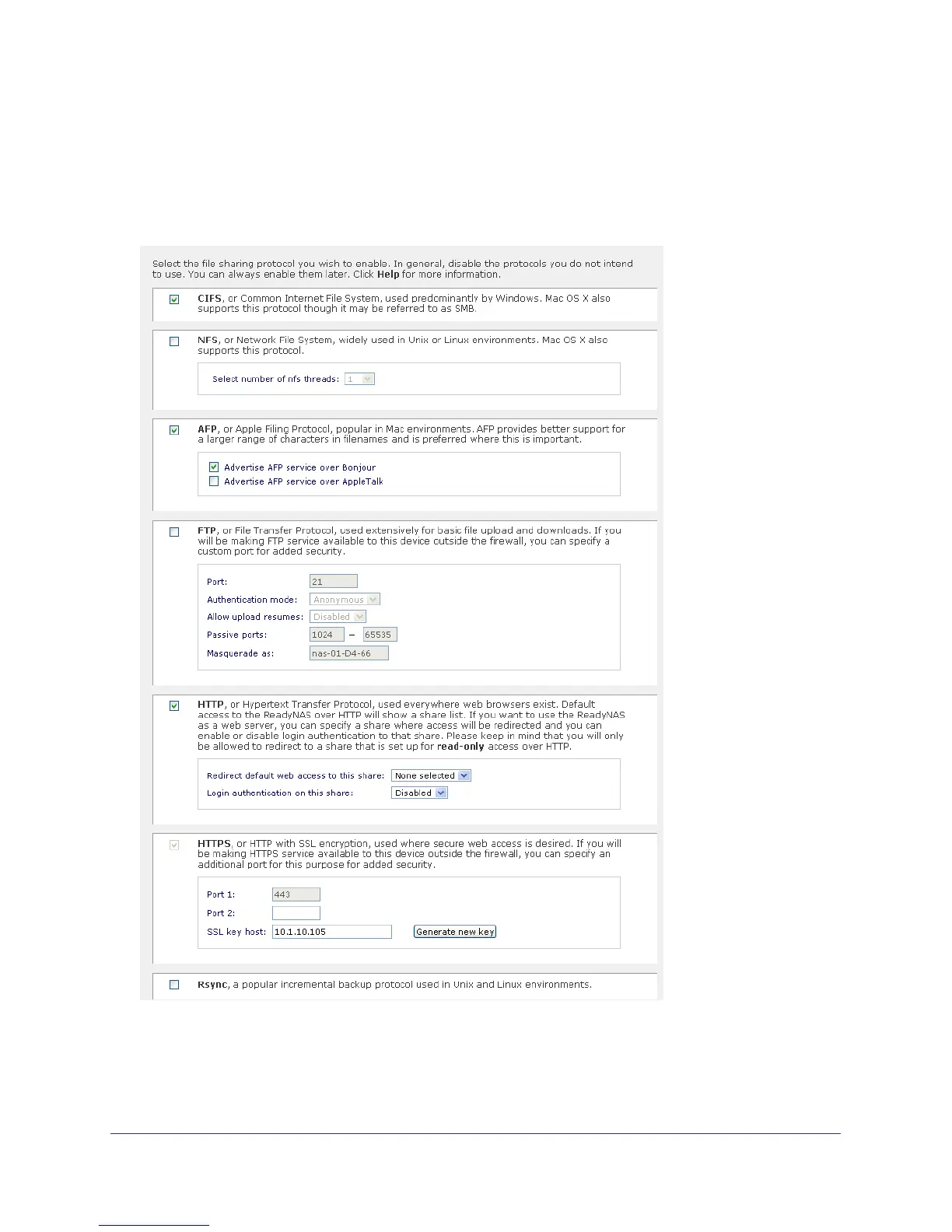Enable Advertise AFP service over AppleTalk
The height and width of the screenshot is (1232, 952).
click(x=214, y=481)
